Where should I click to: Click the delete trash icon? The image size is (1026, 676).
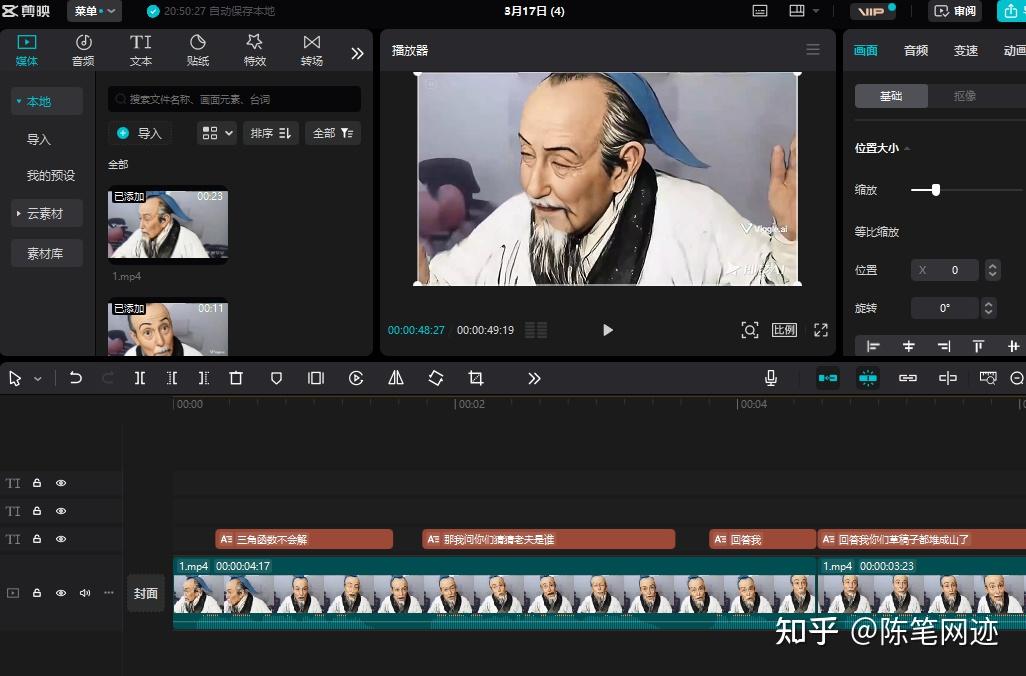point(236,378)
